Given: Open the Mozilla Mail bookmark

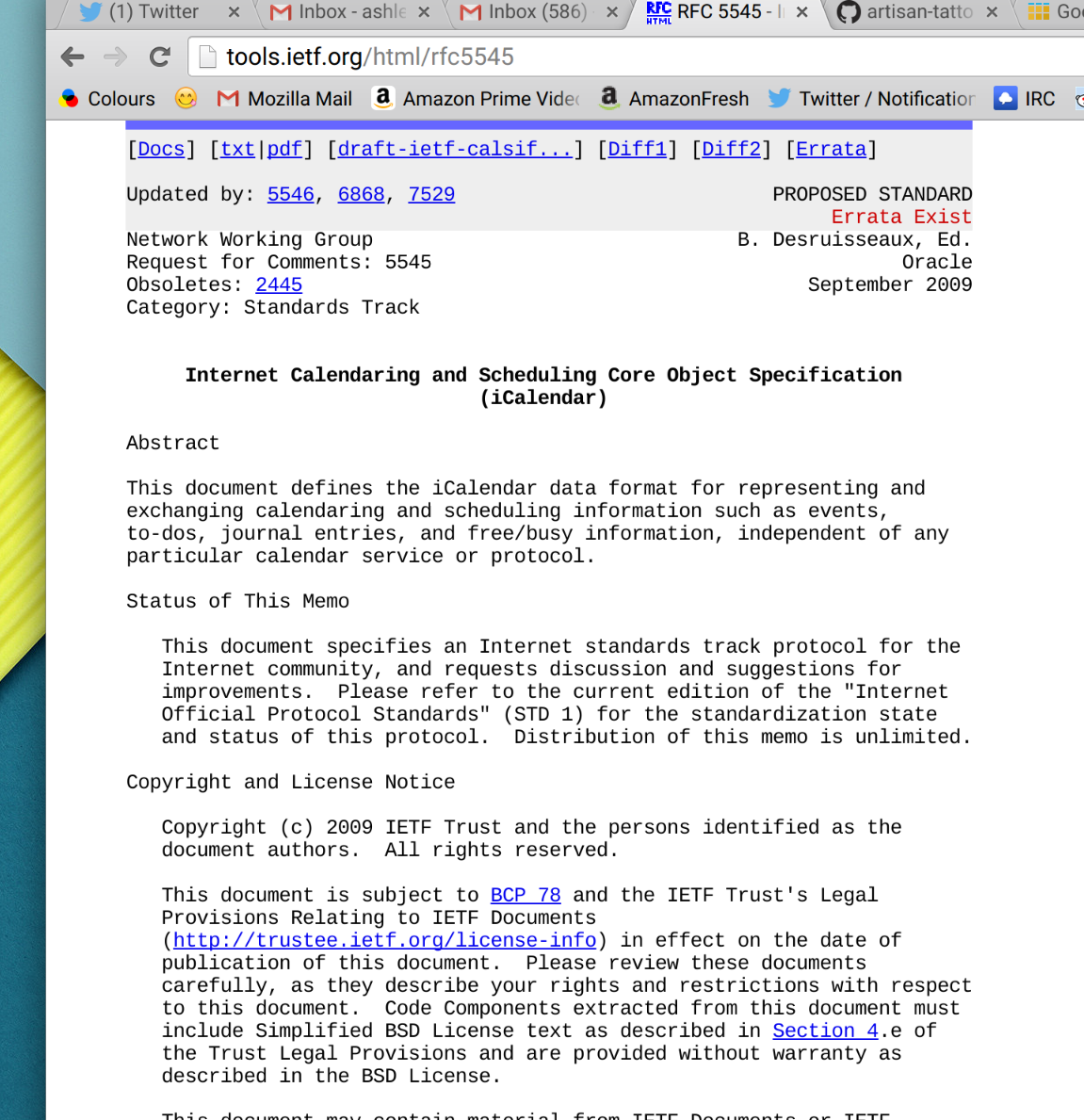Looking at the screenshot, I should [x=284, y=99].
